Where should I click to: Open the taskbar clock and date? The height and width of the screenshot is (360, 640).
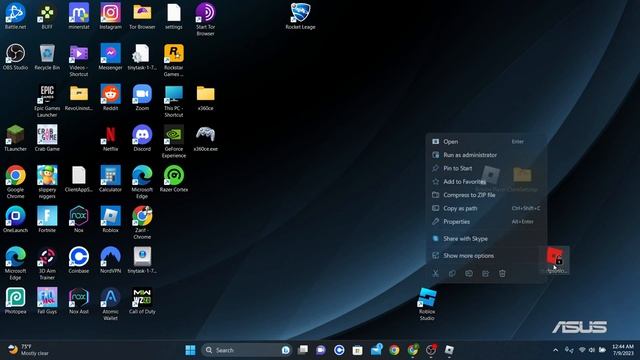click(x=623, y=350)
